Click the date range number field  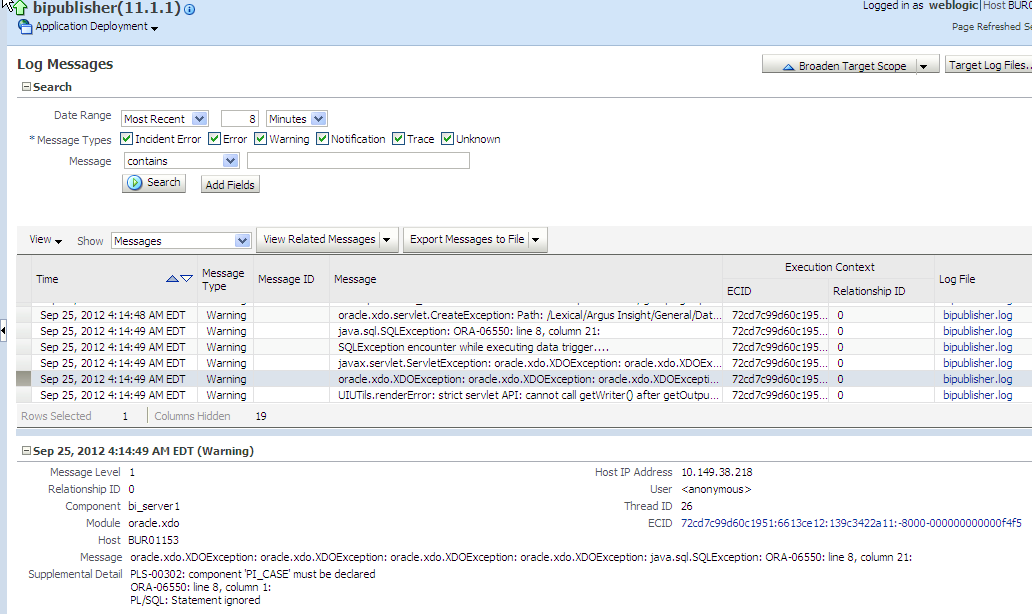tap(240, 119)
